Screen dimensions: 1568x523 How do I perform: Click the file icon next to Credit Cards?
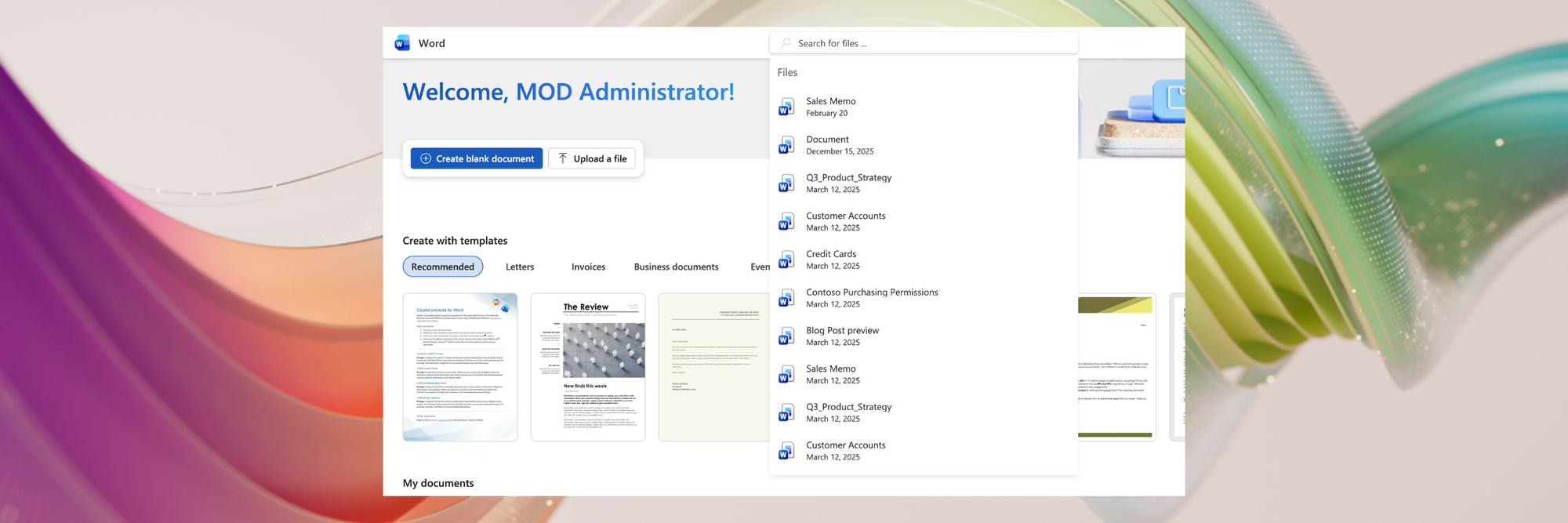coord(786,260)
